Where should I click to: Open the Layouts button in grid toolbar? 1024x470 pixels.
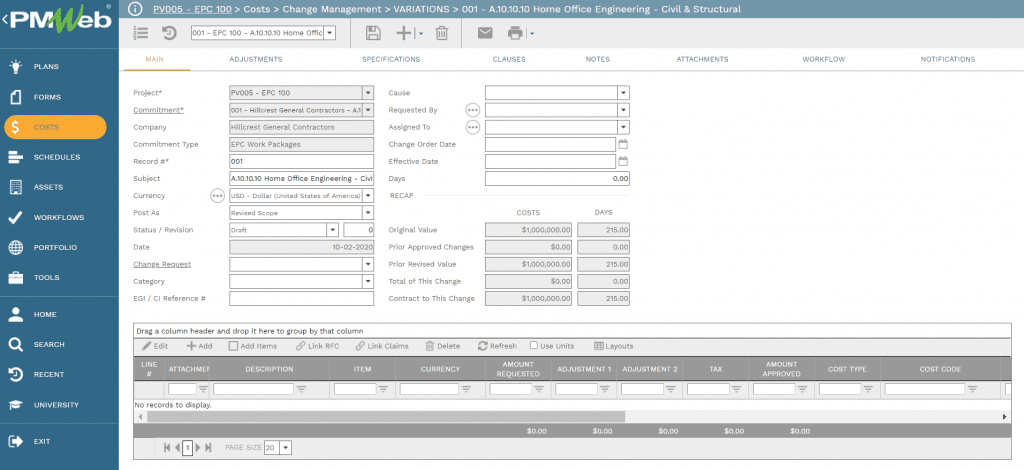coord(613,346)
